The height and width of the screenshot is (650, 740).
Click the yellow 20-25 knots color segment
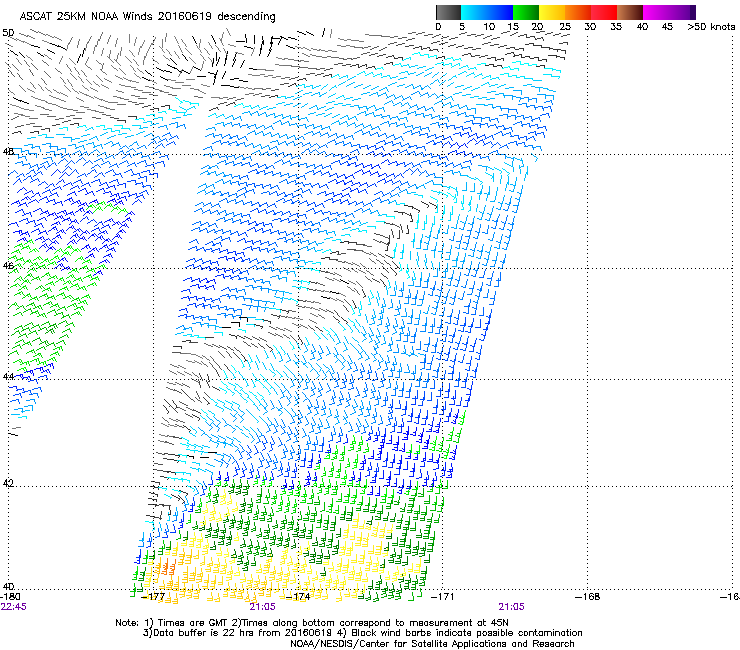click(552, 12)
